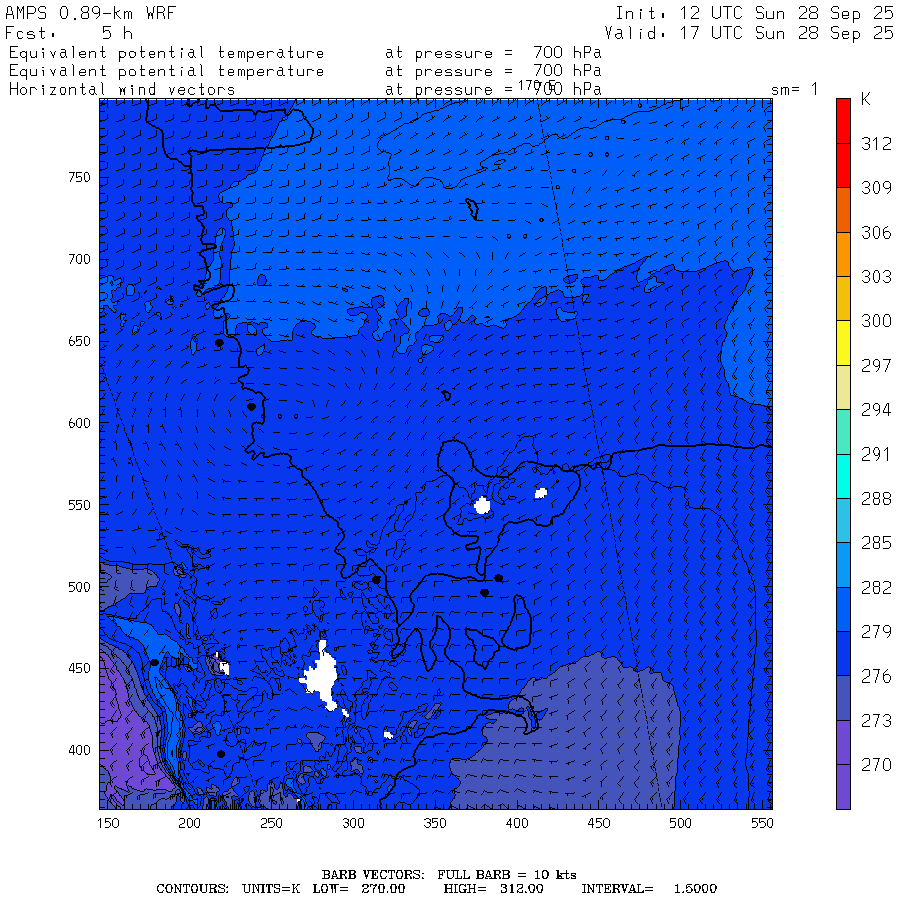Click the 250 x-axis tick label
This screenshot has height=900, width=900.
[x=271, y=823]
